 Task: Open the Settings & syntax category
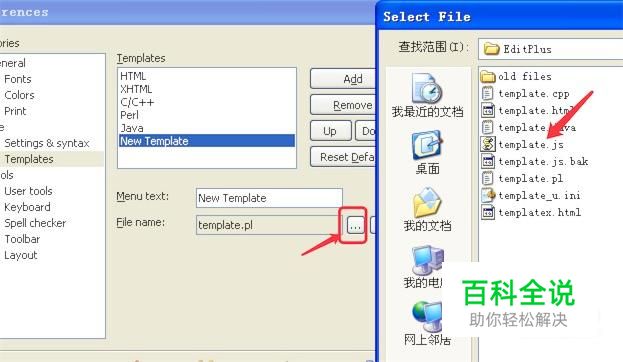(x=47, y=143)
